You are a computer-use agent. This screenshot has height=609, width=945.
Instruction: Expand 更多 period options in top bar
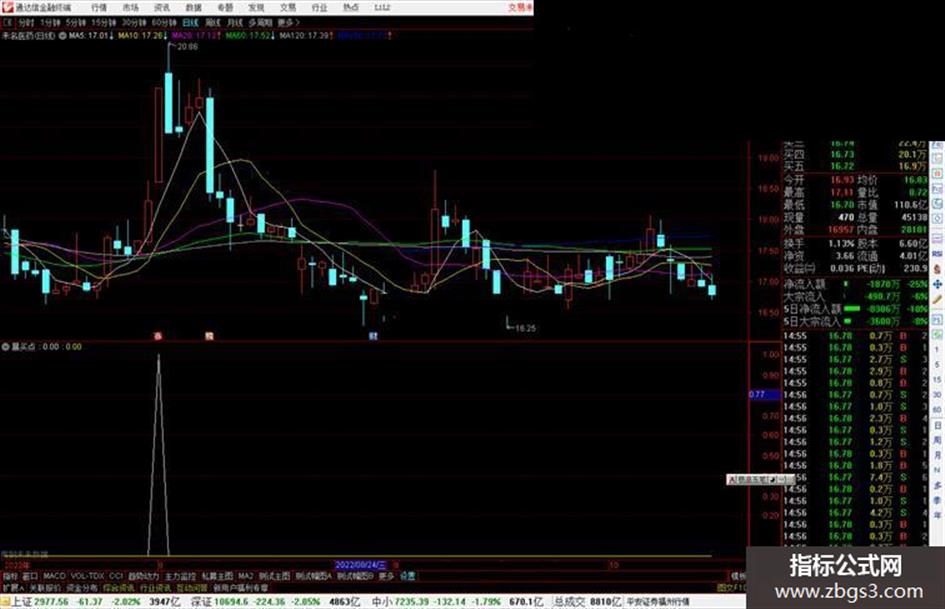point(288,23)
